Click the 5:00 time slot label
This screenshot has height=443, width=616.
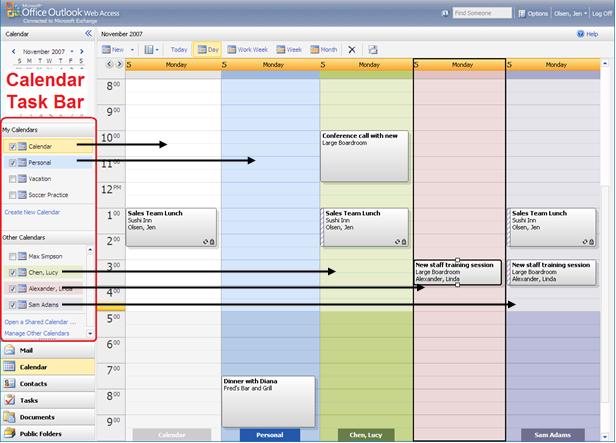tap(113, 319)
